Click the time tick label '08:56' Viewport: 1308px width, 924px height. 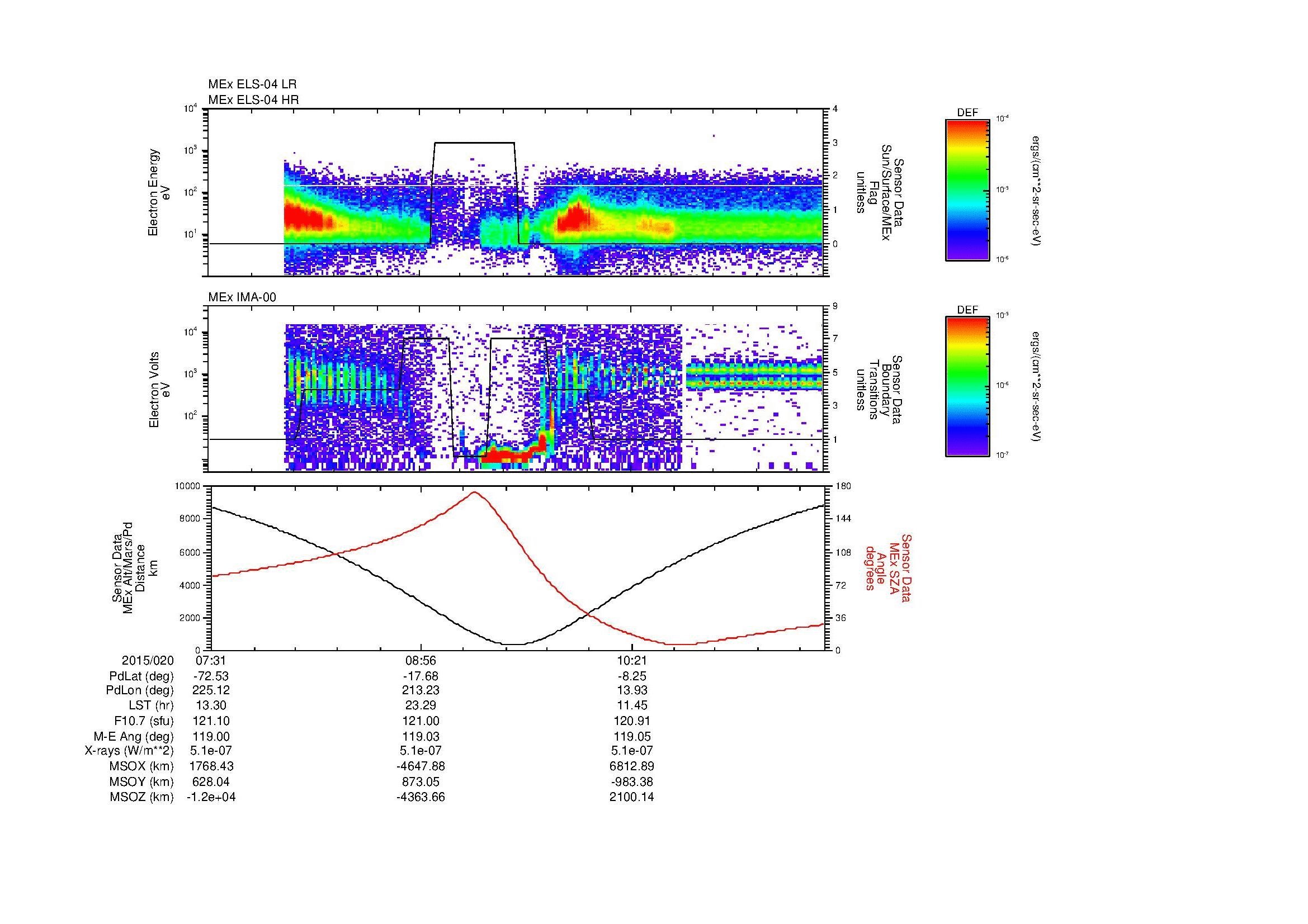pos(421,661)
